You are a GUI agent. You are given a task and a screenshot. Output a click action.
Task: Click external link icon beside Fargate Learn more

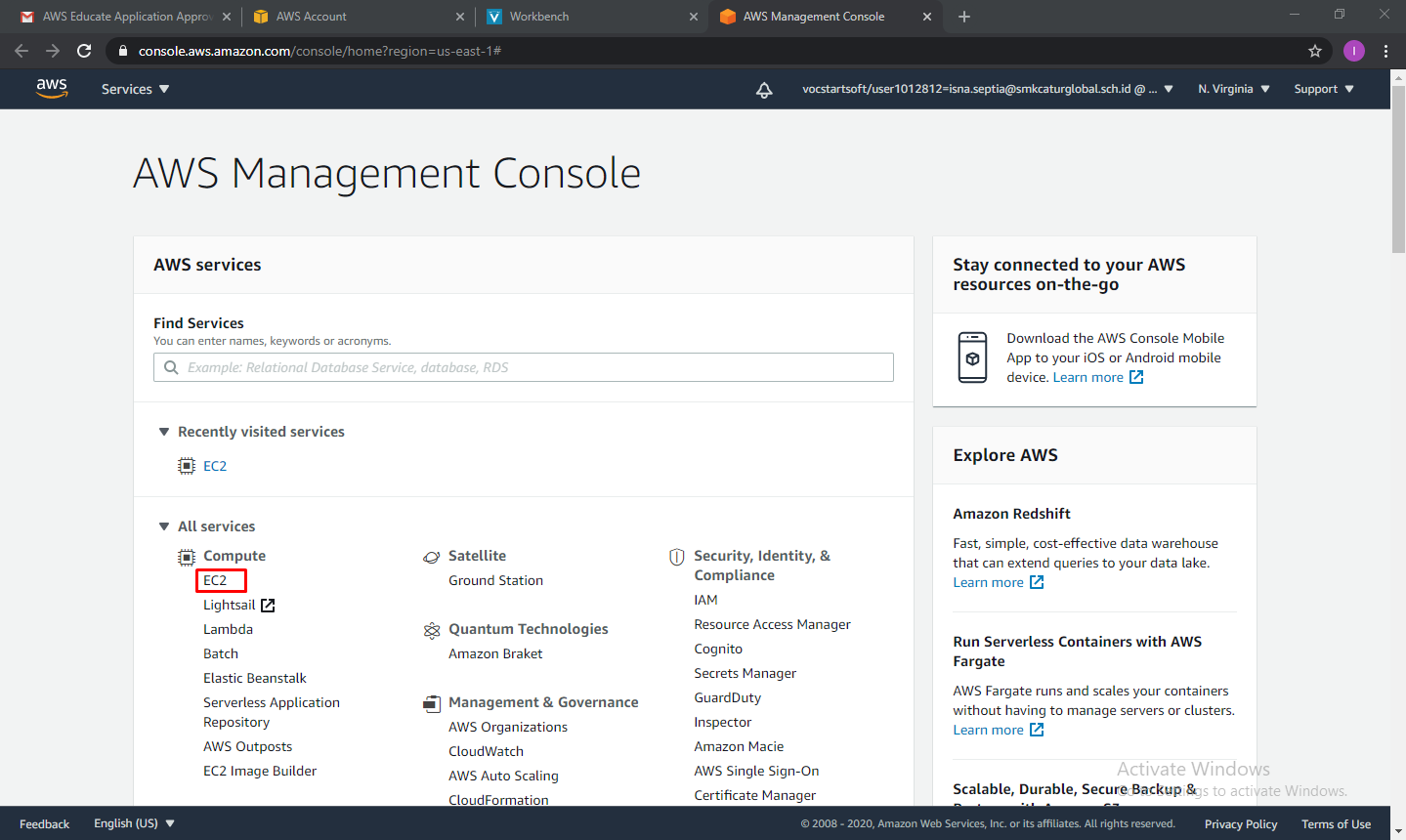tap(1037, 730)
